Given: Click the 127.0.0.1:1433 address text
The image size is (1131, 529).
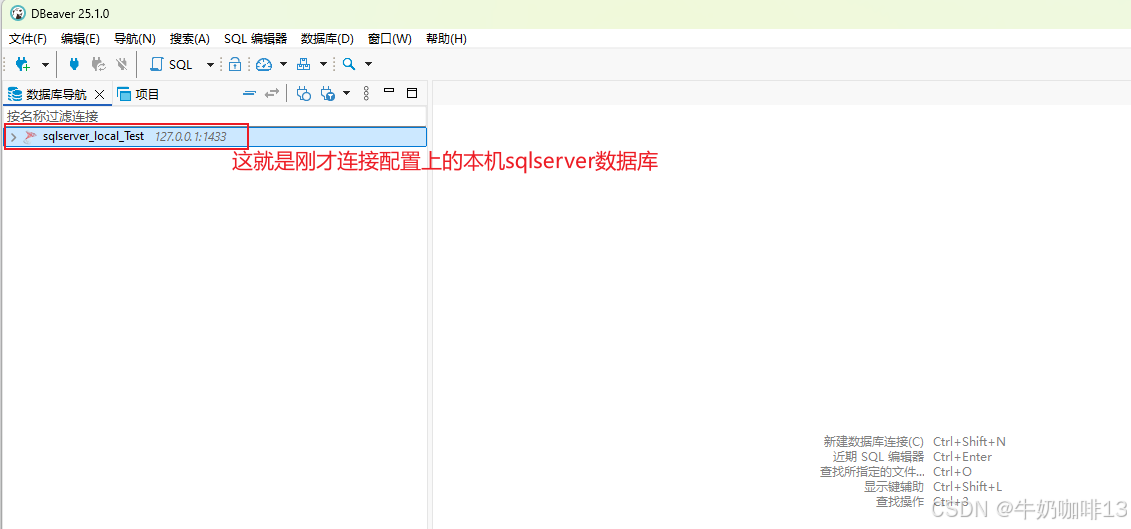Looking at the screenshot, I should click(x=190, y=136).
